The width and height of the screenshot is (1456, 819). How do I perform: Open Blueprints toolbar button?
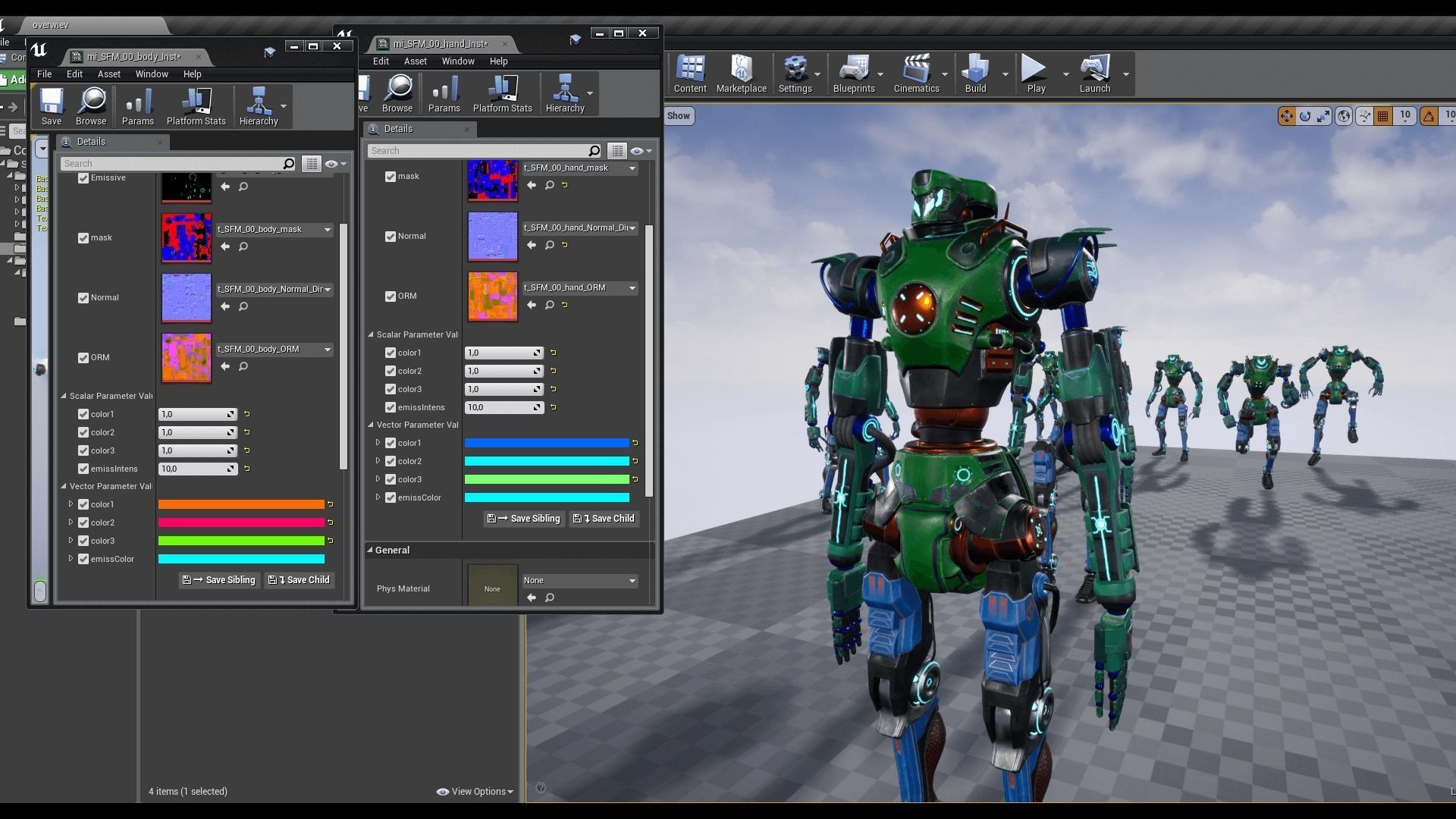(x=854, y=74)
